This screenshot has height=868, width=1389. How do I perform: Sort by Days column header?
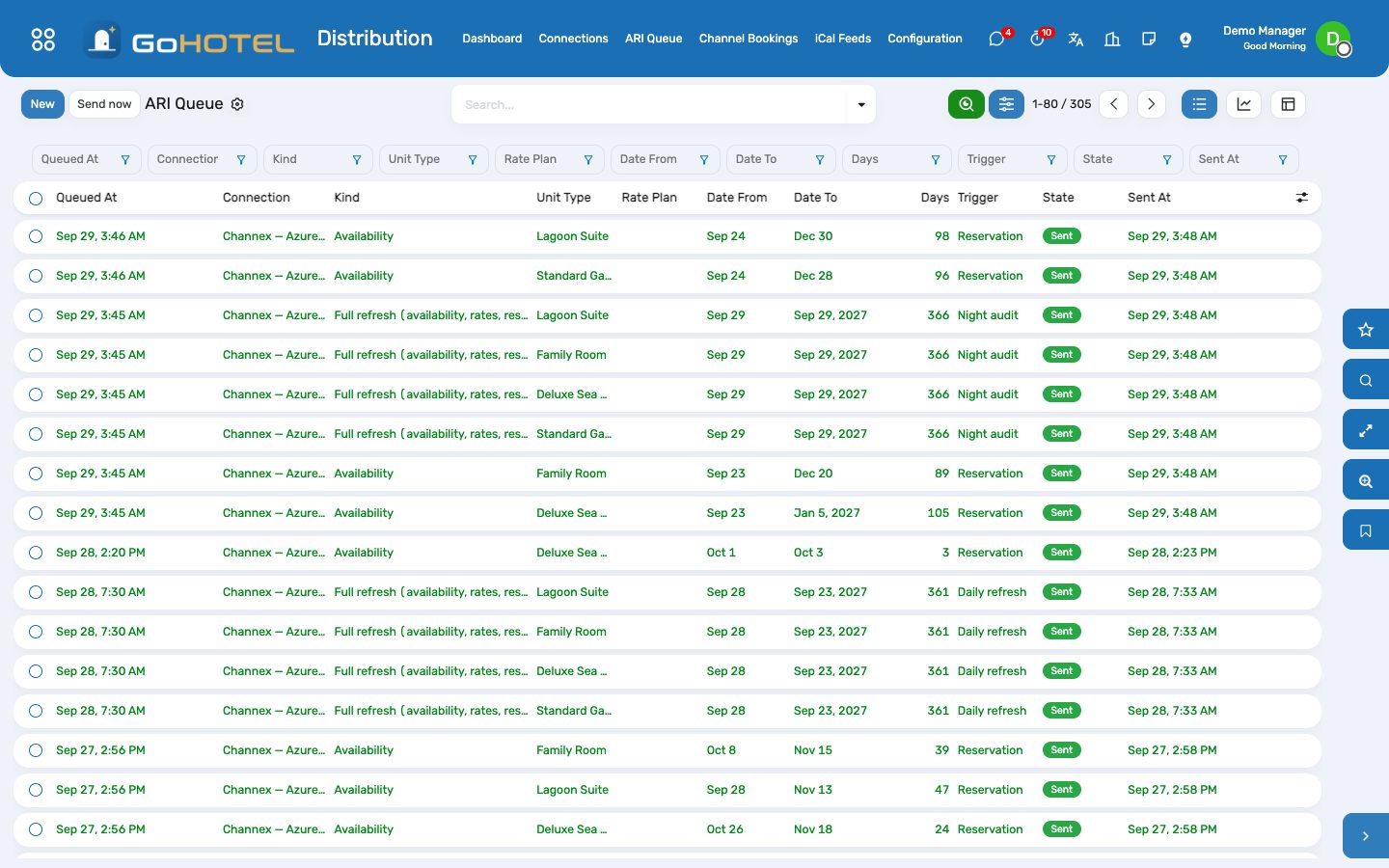click(x=935, y=198)
